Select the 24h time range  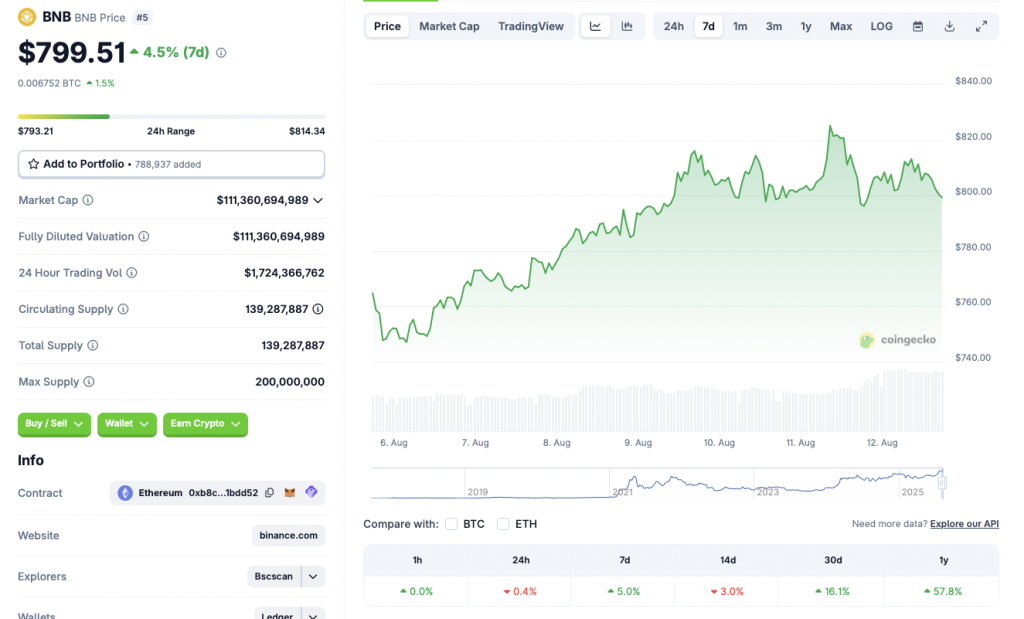point(674,26)
